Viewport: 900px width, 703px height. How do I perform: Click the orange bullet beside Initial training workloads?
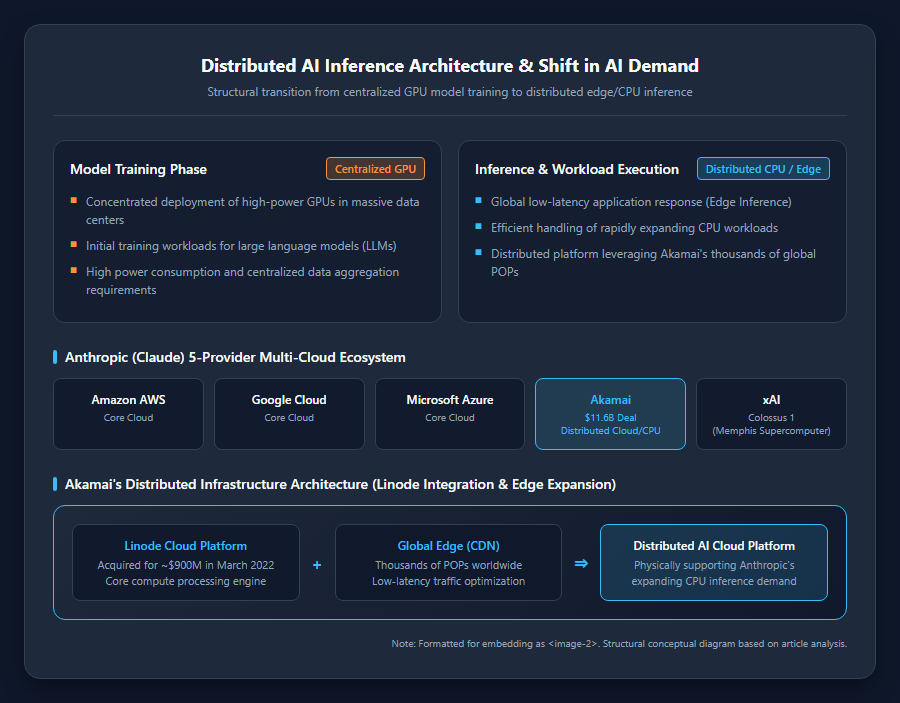73,244
